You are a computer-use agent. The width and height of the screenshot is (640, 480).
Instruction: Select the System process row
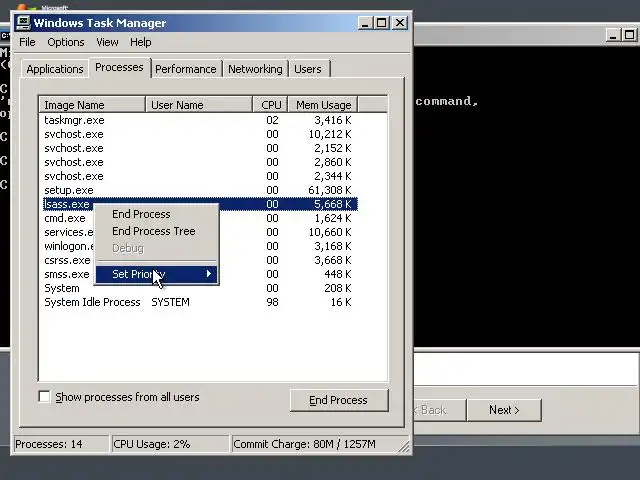click(x=200, y=288)
